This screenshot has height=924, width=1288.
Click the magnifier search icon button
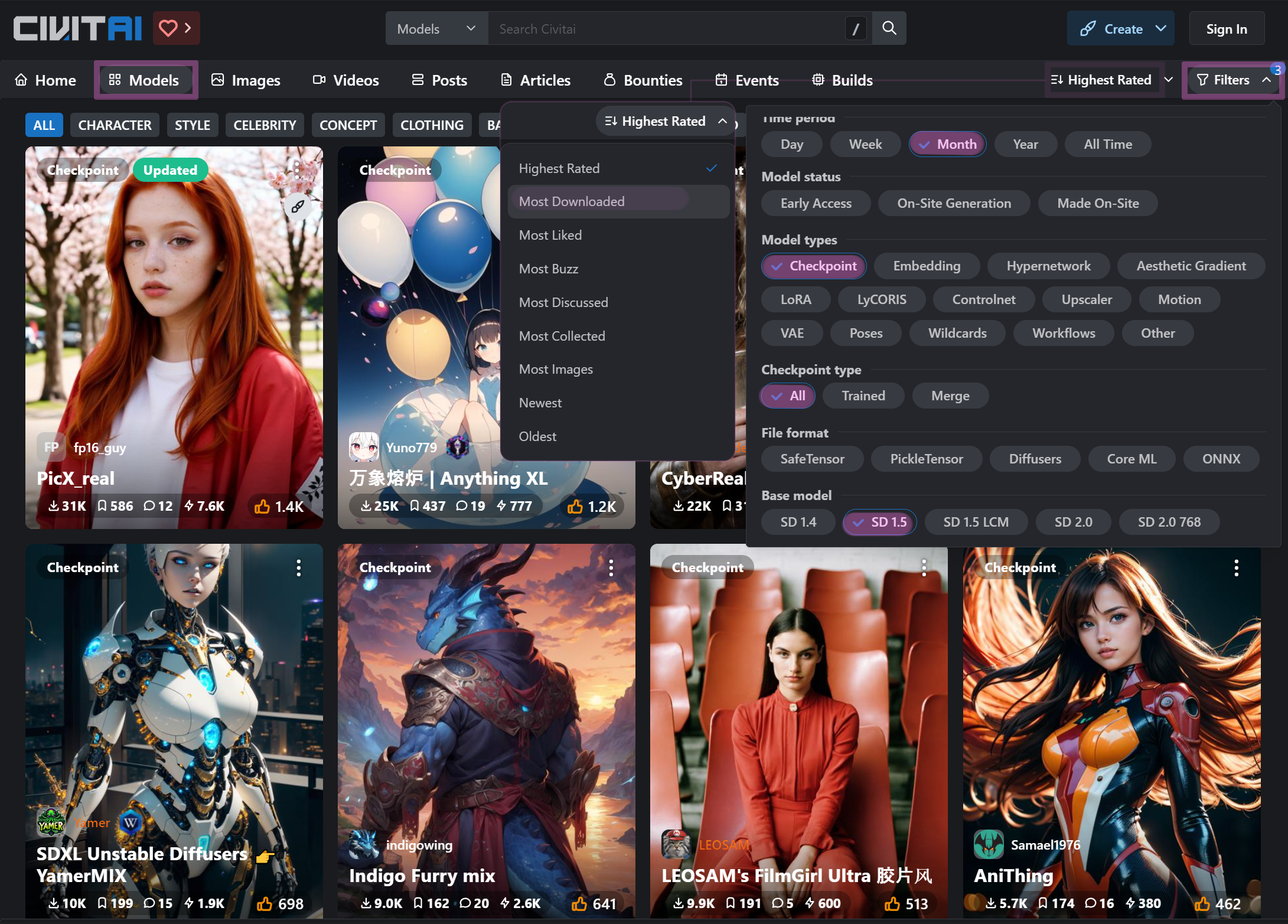[889, 28]
